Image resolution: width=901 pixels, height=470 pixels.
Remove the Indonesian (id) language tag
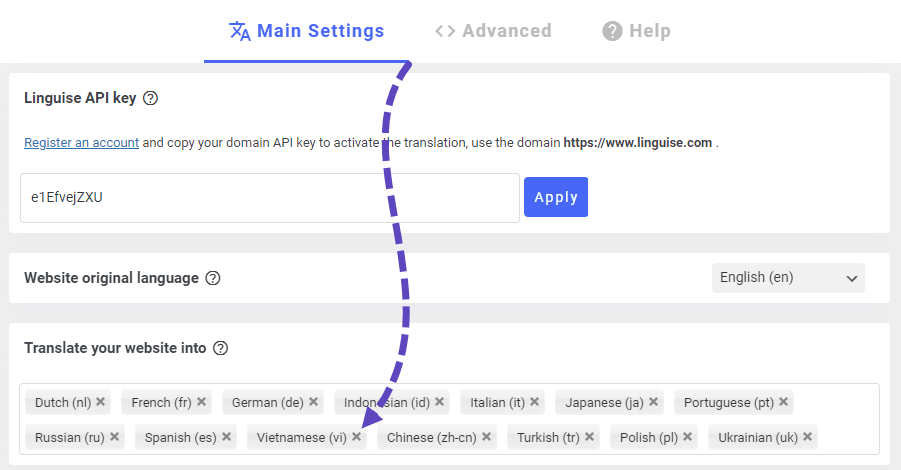click(x=440, y=402)
